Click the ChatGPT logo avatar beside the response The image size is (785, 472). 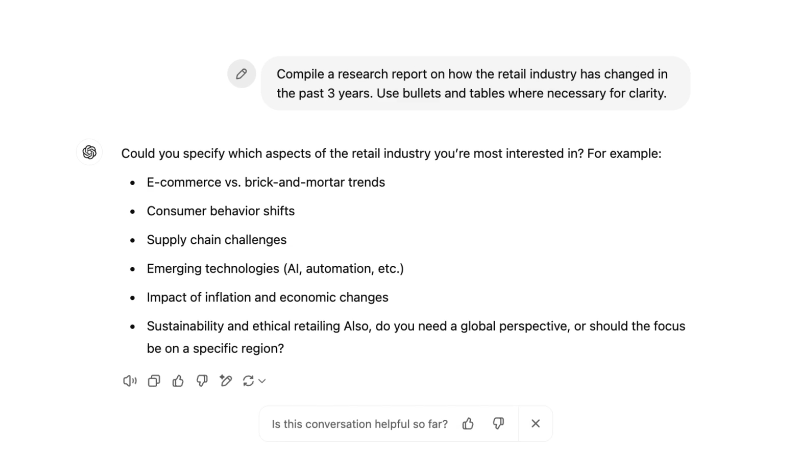point(90,152)
